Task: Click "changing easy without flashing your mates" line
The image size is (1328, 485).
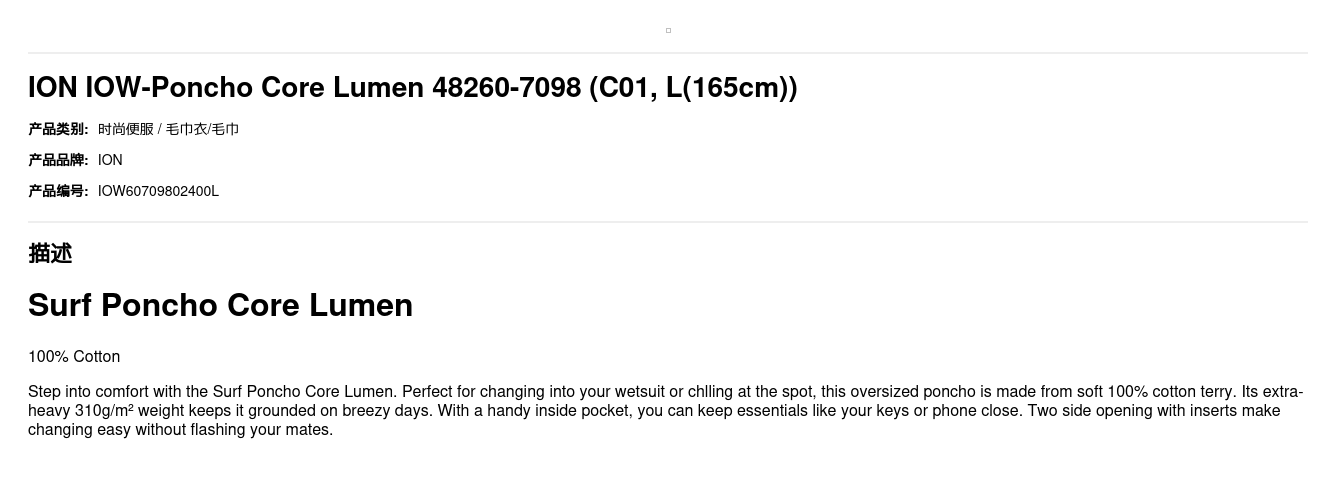Action: tap(180, 430)
